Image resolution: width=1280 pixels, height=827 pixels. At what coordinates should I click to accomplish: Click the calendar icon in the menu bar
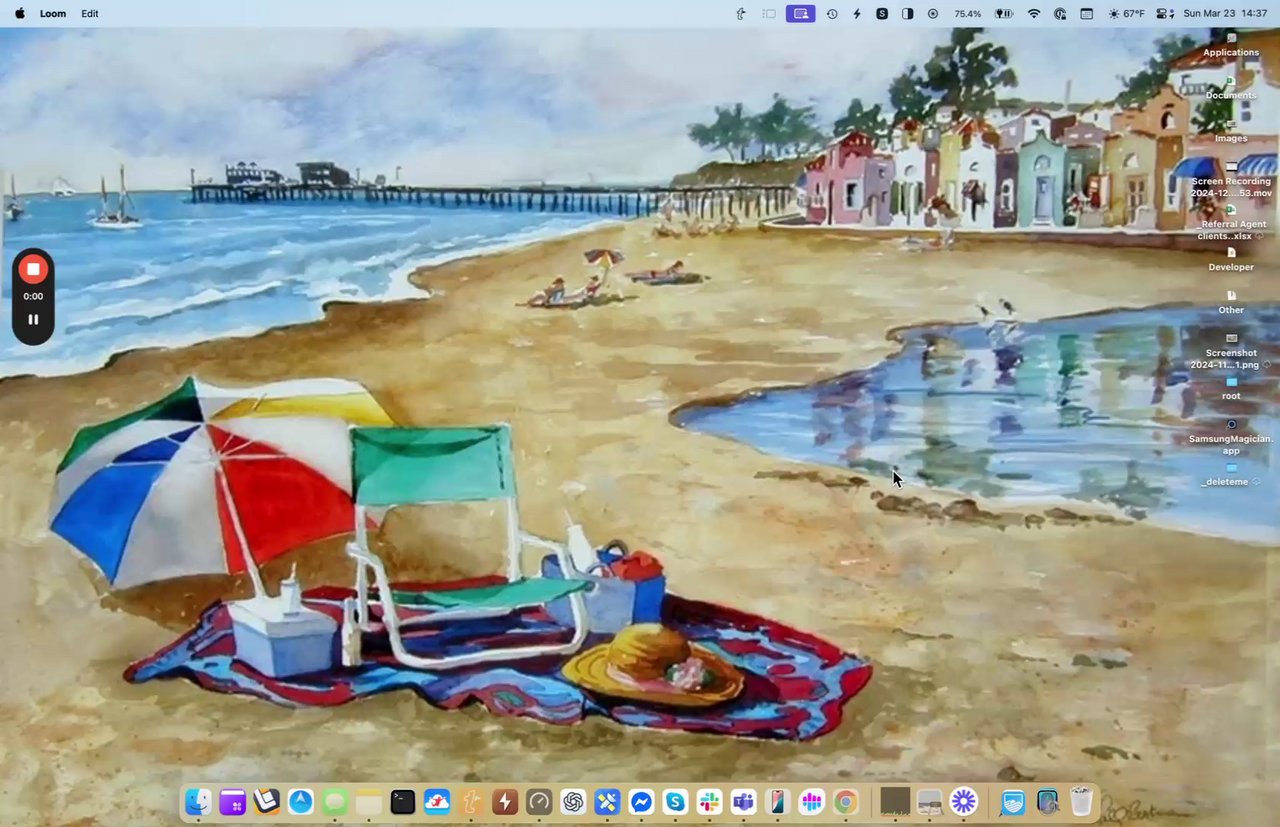pyautogui.click(x=1086, y=14)
